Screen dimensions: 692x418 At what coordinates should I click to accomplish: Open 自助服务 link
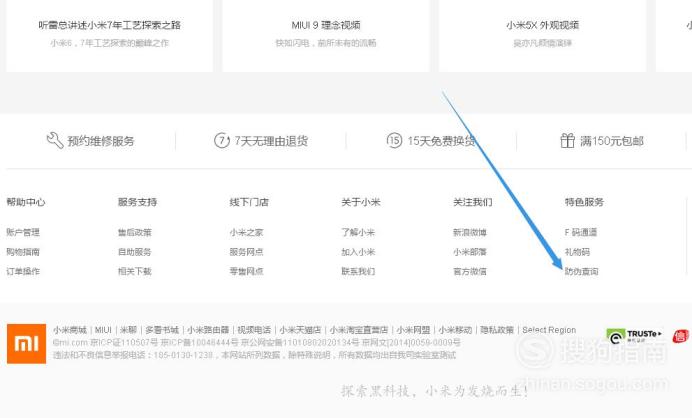pos(135,252)
